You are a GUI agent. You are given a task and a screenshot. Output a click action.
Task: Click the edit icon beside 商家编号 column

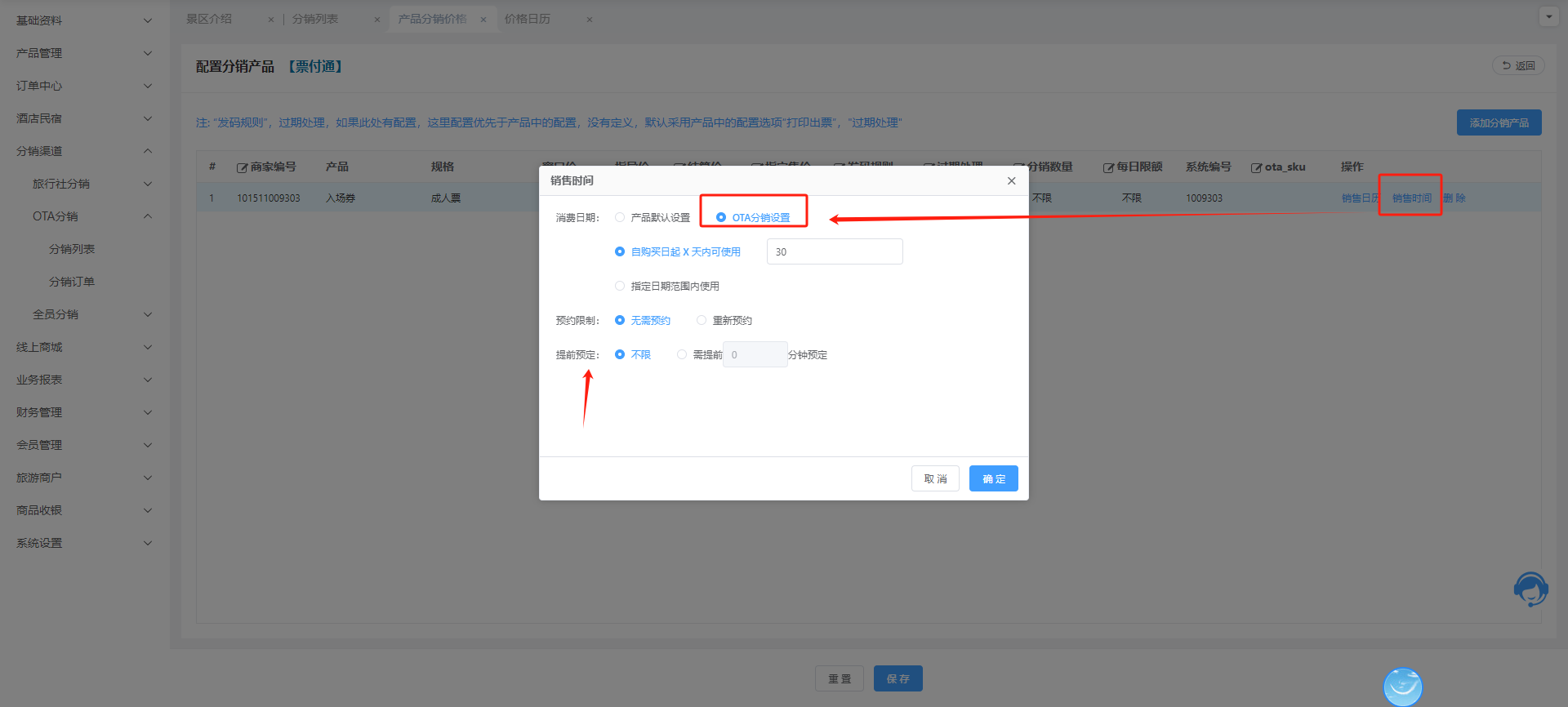(242, 167)
